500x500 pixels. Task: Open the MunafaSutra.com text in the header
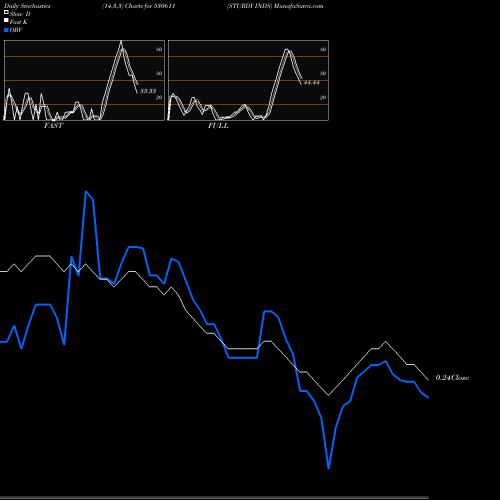299,6
